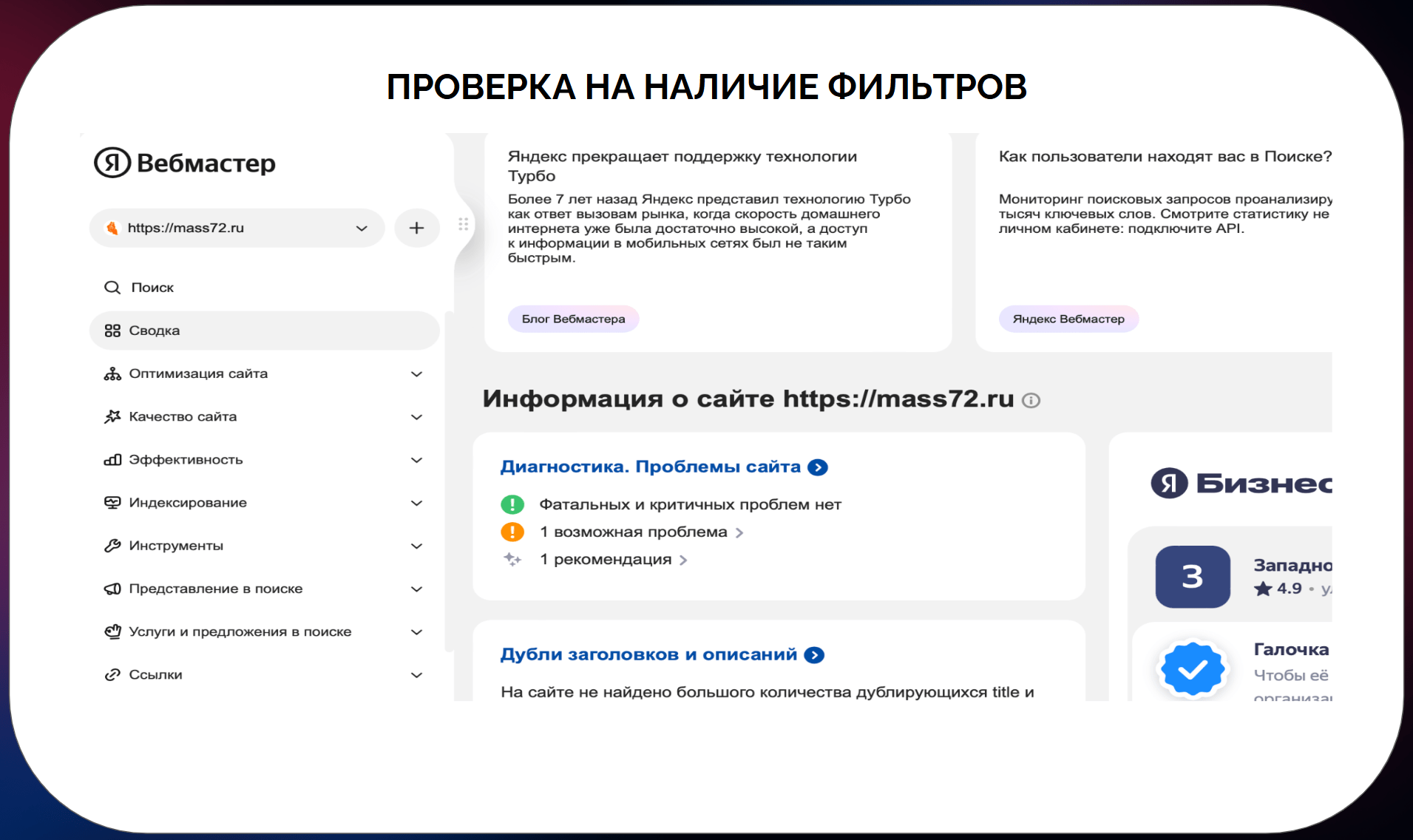The image size is (1413, 840).
Task: Click the blue verified checkmark badge
Action: pos(1192,668)
